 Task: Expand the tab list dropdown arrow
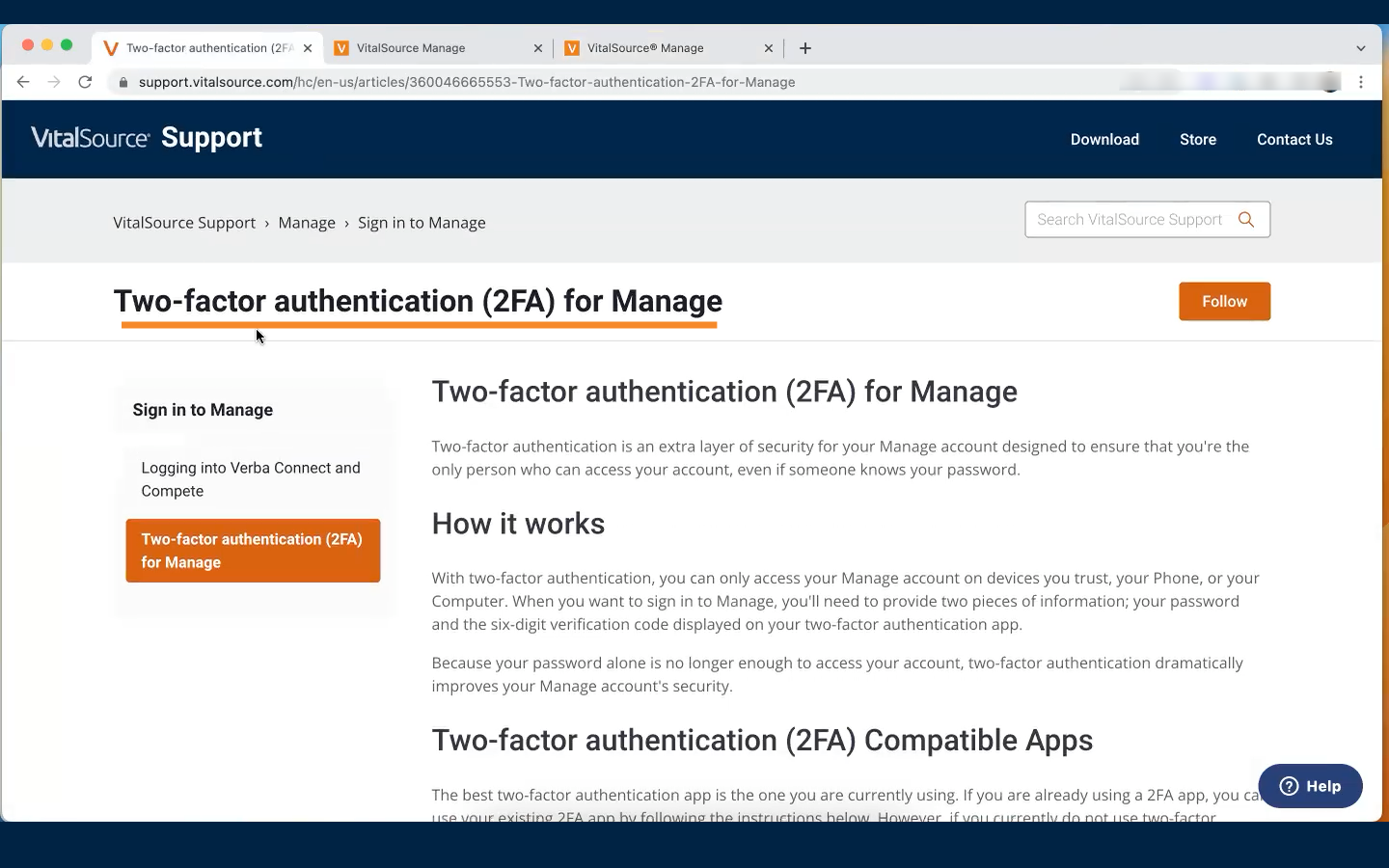tap(1361, 48)
